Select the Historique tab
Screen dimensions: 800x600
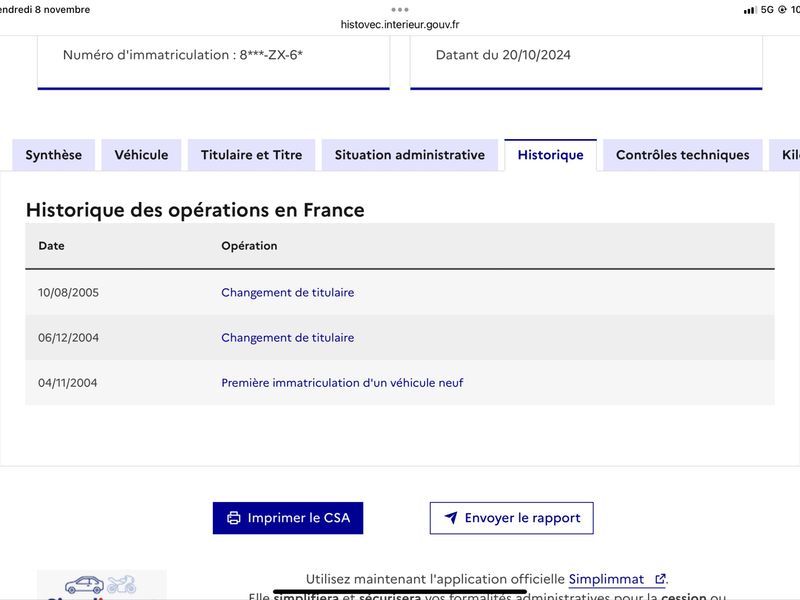(x=551, y=155)
